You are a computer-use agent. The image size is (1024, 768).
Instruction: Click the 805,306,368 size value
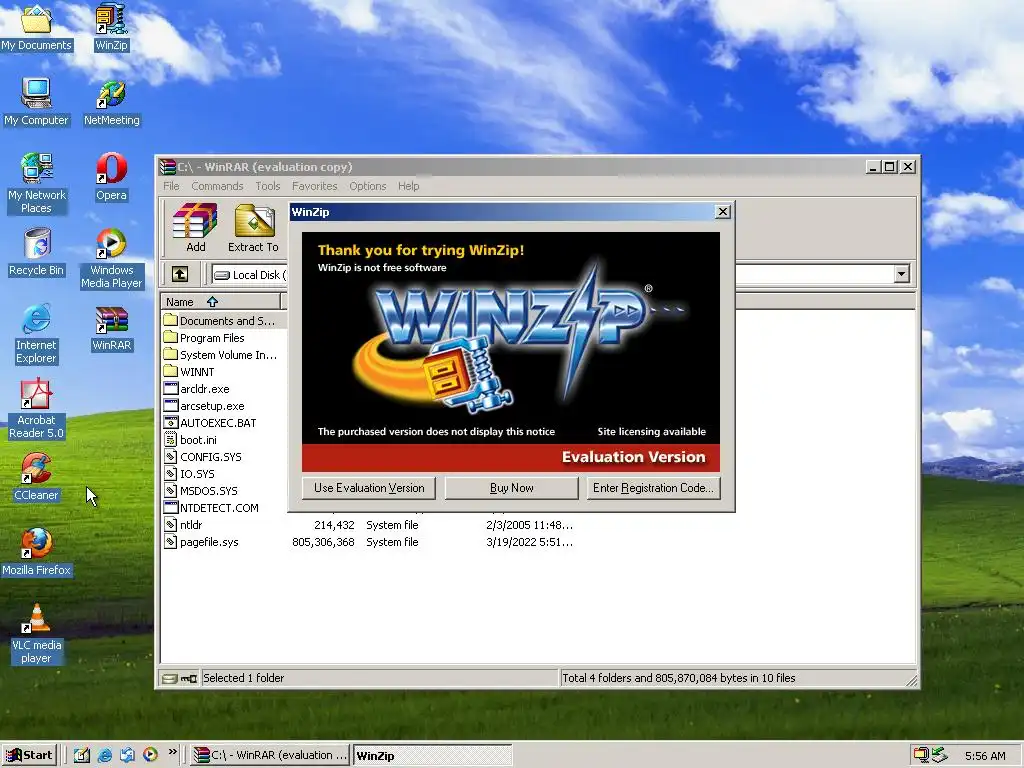[323, 542]
